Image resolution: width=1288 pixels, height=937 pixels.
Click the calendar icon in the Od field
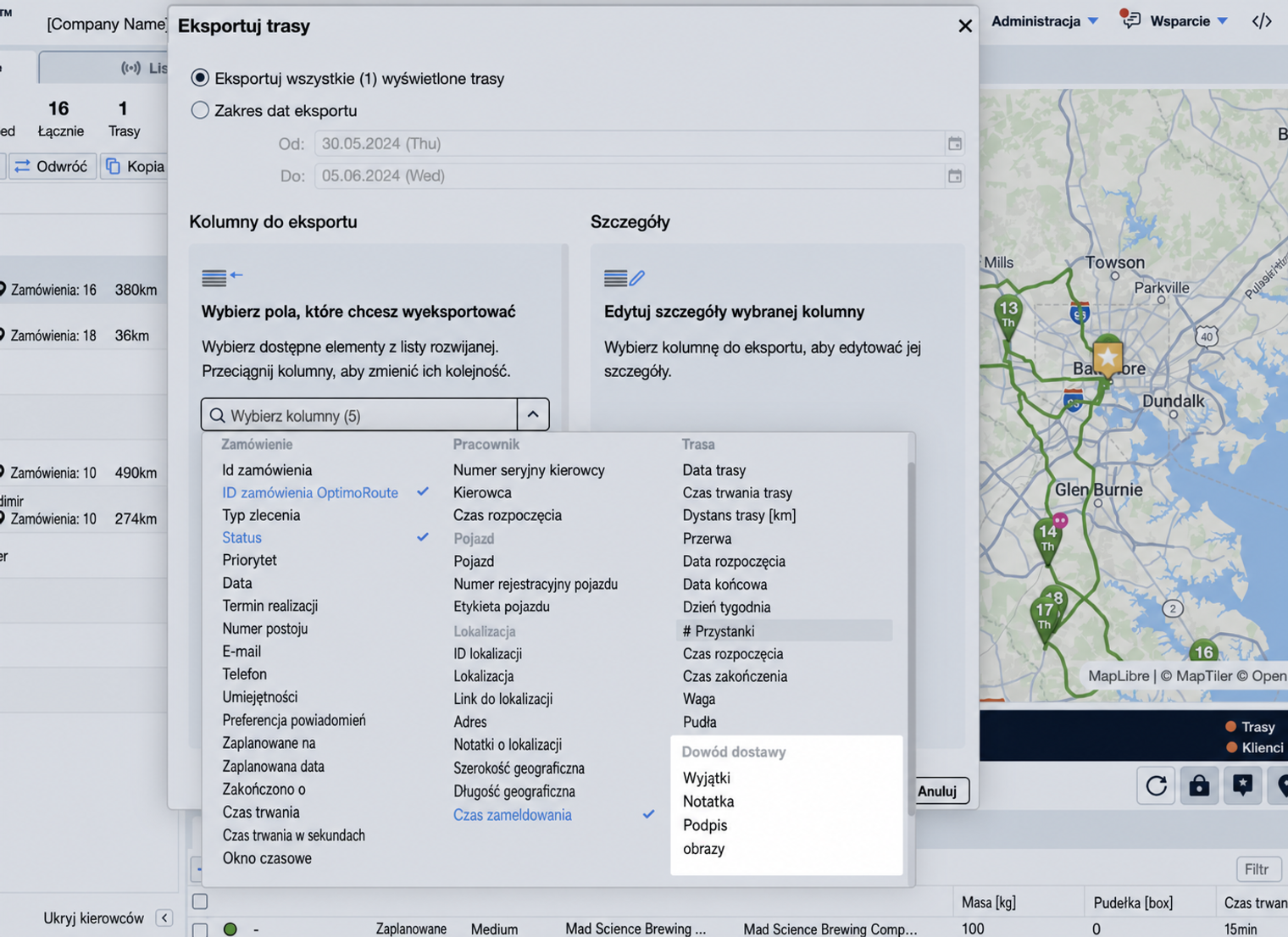pos(954,143)
